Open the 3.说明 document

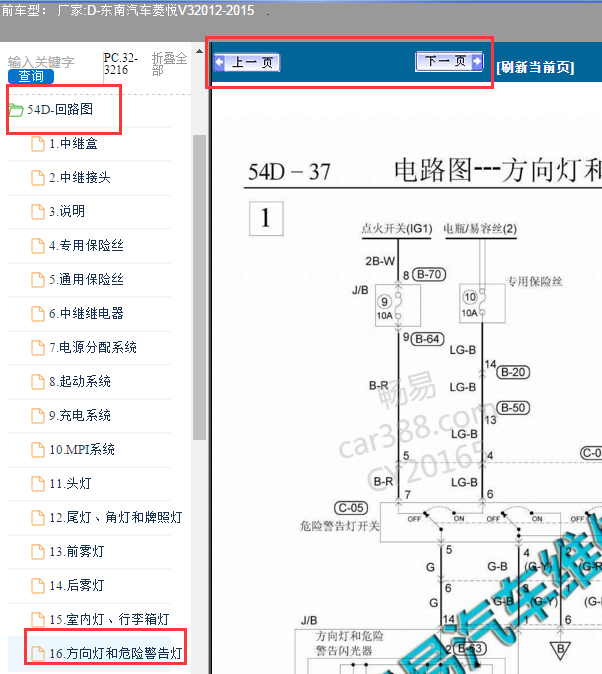point(67,211)
